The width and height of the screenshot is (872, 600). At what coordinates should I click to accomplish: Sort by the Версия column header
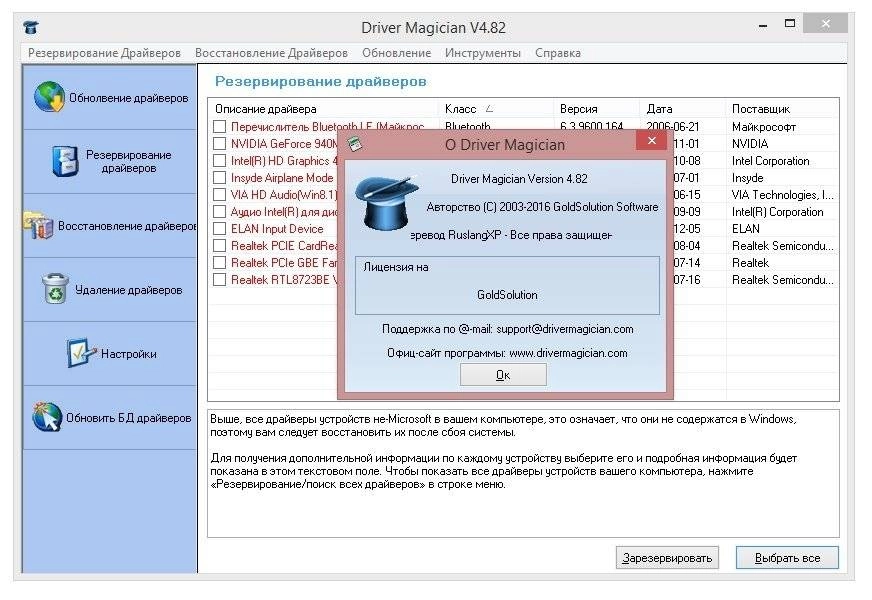pyautogui.click(x=597, y=108)
